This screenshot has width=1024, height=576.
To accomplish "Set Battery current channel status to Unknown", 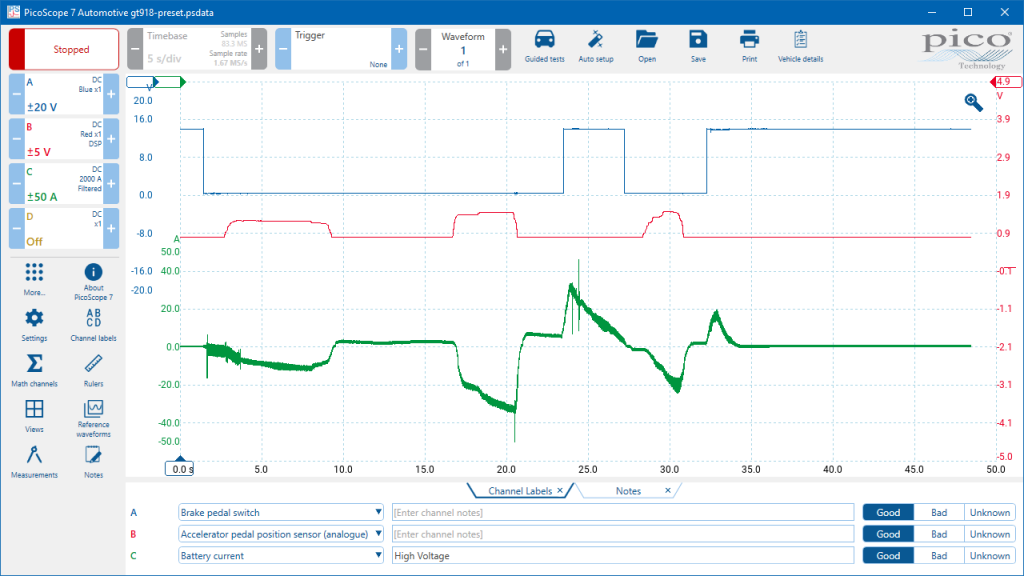I will (989, 556).
